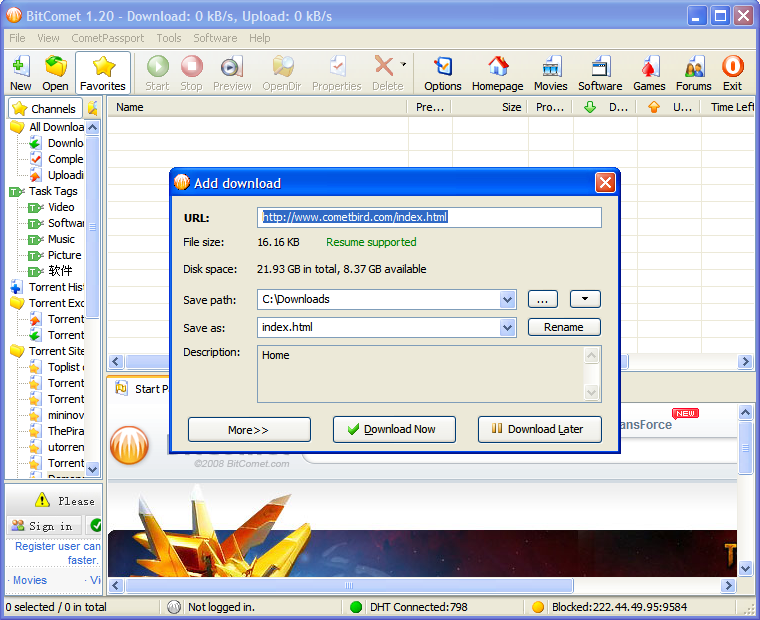Viewport: 760px width, 620px height.
Task: Click the More>> button
Action: click(249, 429)
